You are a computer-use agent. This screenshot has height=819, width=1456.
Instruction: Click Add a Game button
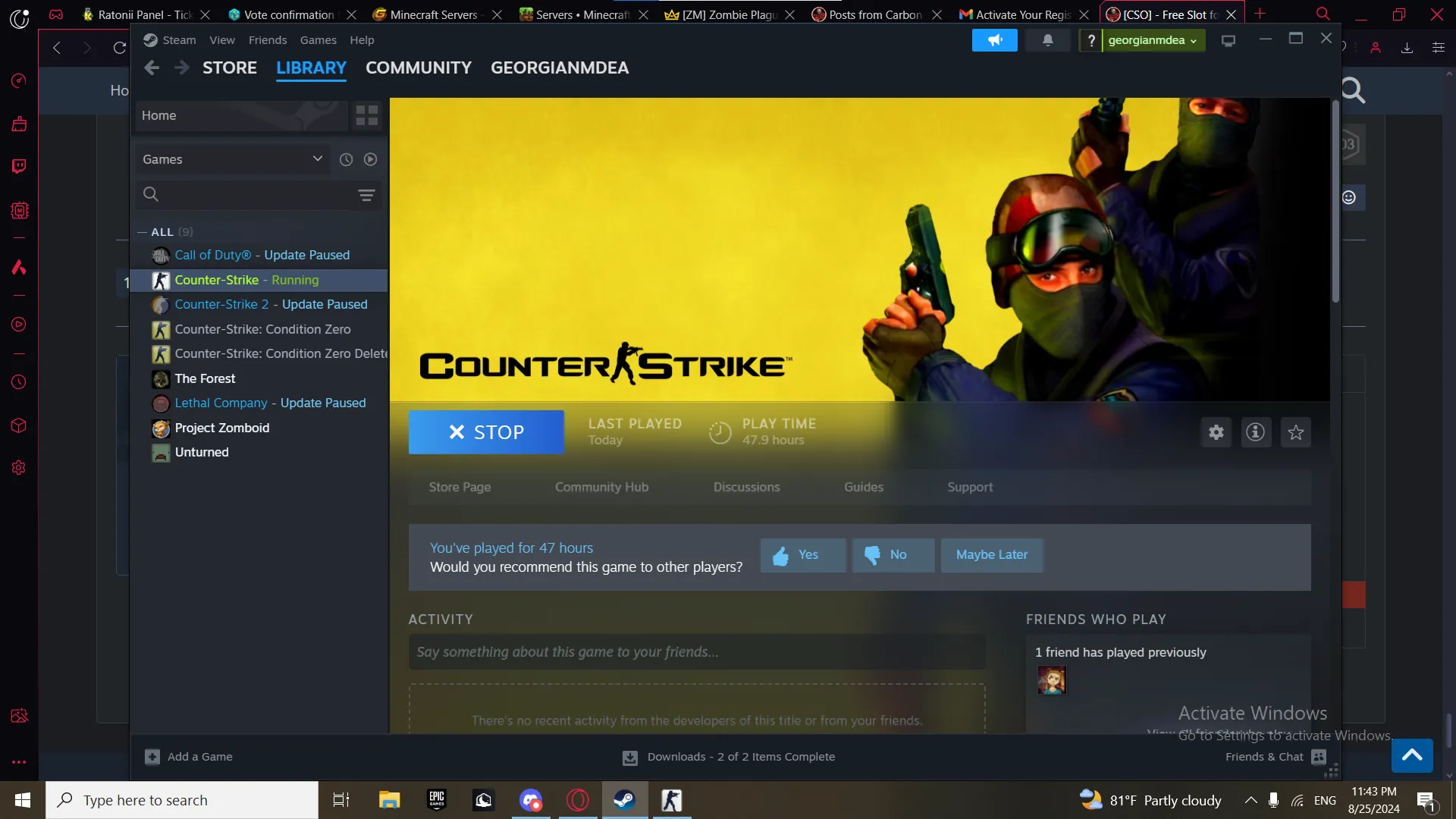(x=189, y=757)
